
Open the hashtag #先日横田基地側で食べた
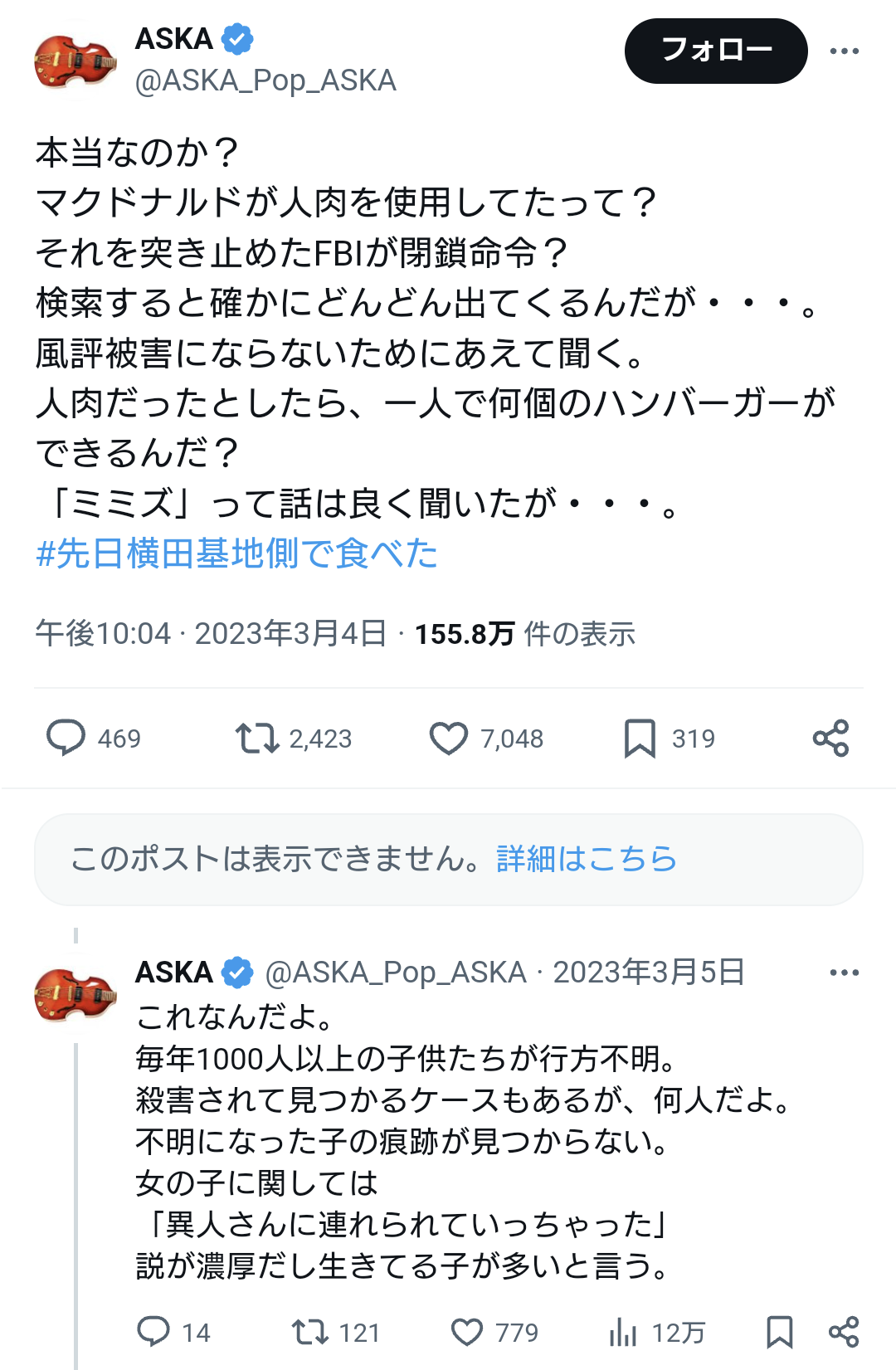[237, 553]
